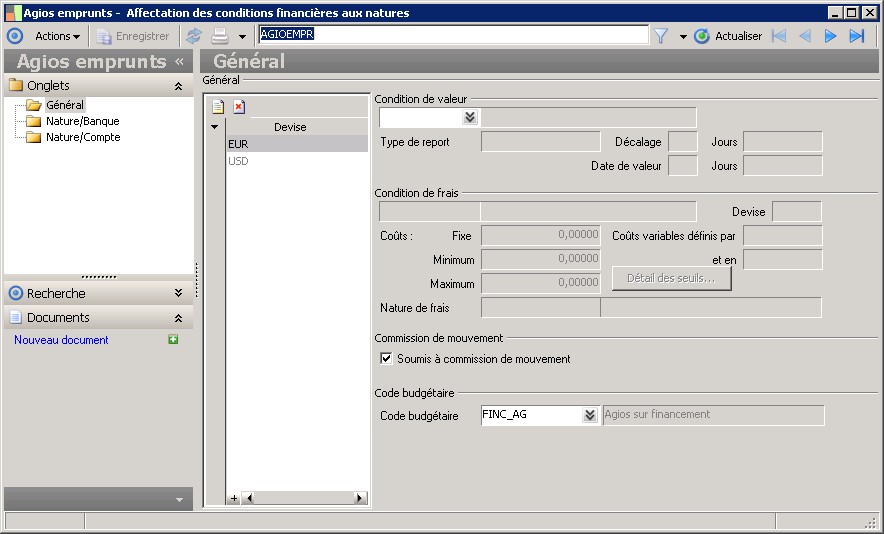Open the Nature/Compte tree item
The image size is (884, 534).
point(83,137)
